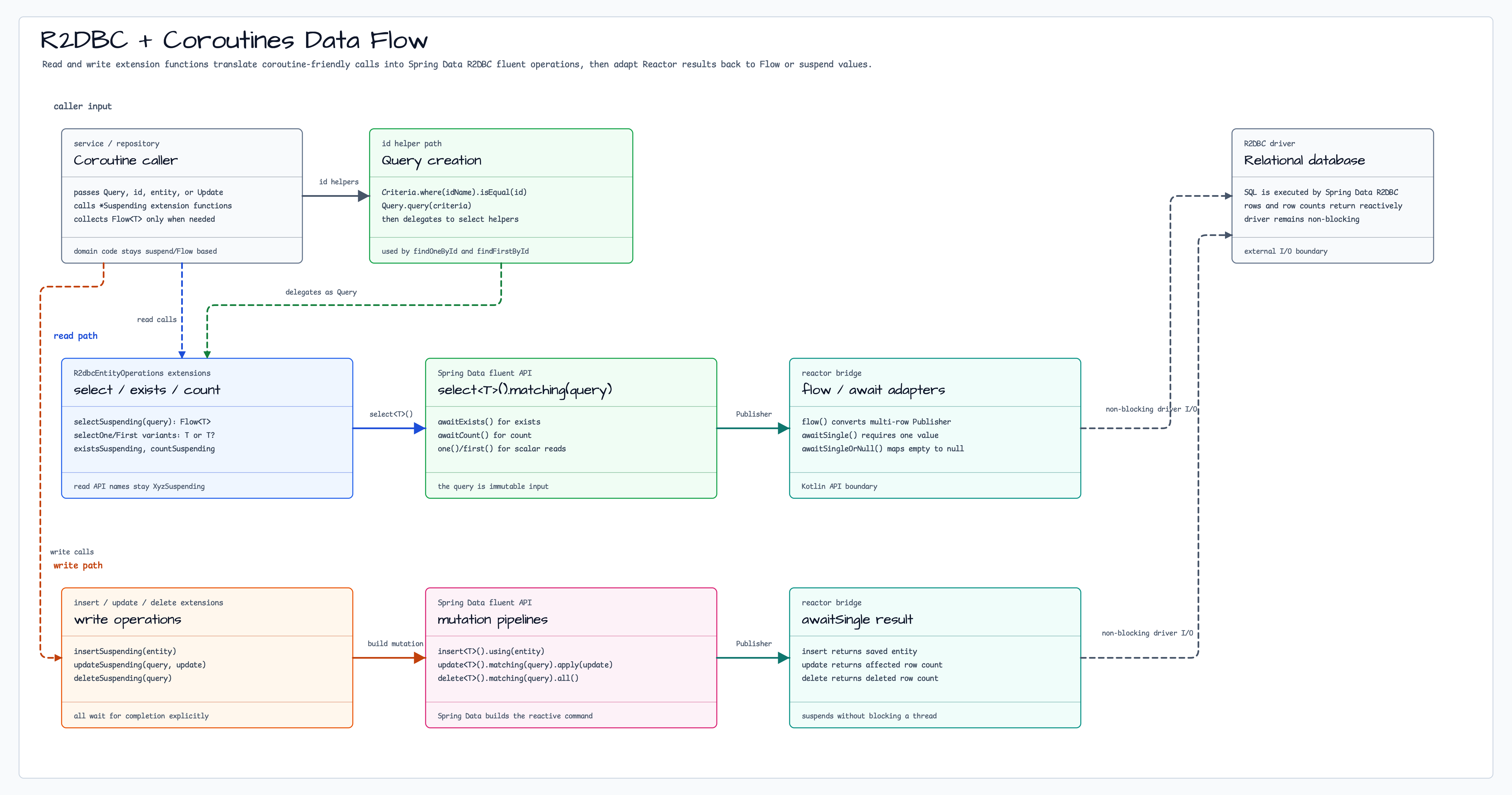Click the 'mutation pipelines' node heading
This screenshot has width=1512, height=795.
(x=493, y=620)
